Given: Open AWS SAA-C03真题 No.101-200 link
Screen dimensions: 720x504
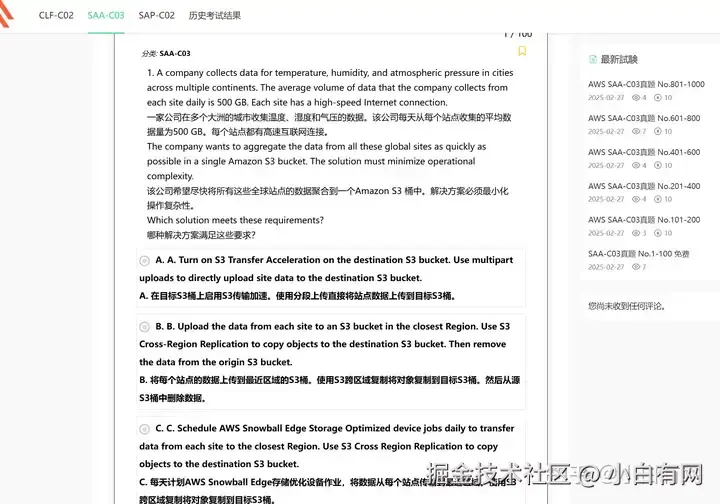Looking at the screenshot, I should click(644, 220).
